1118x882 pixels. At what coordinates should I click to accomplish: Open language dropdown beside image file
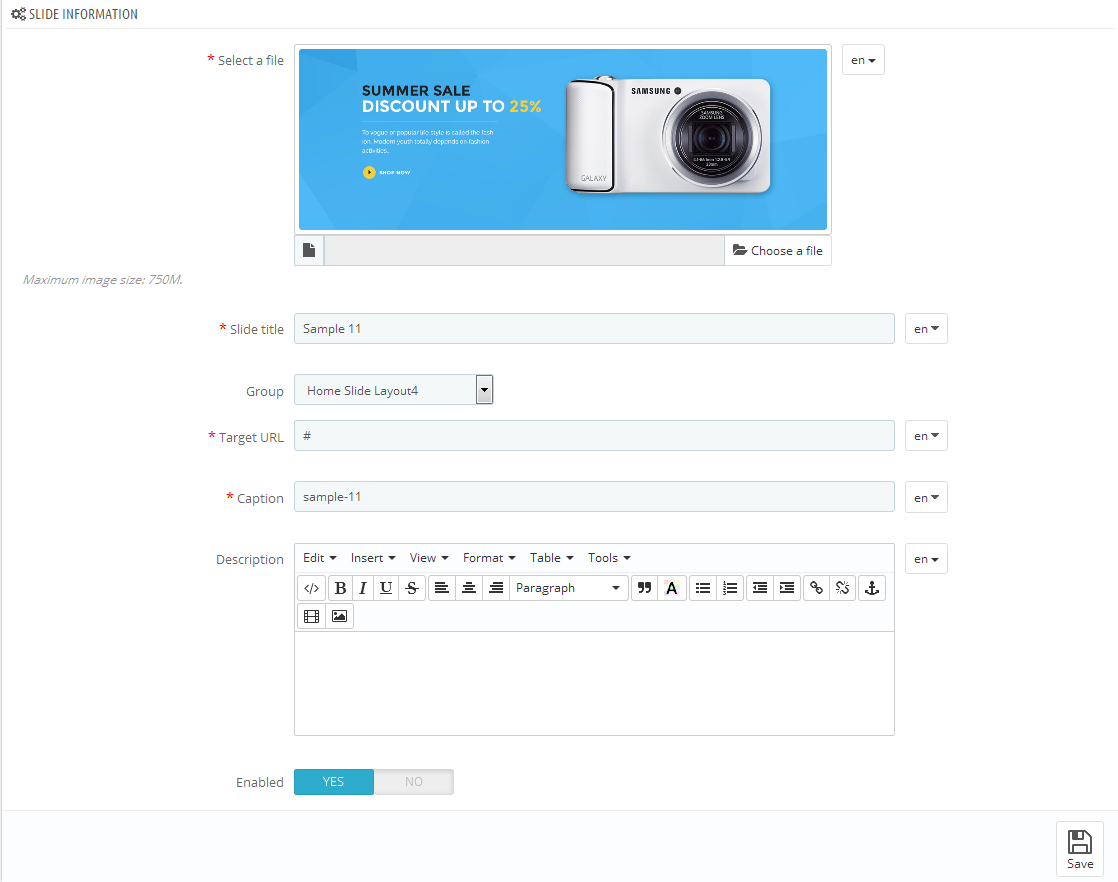pos(863,60)
